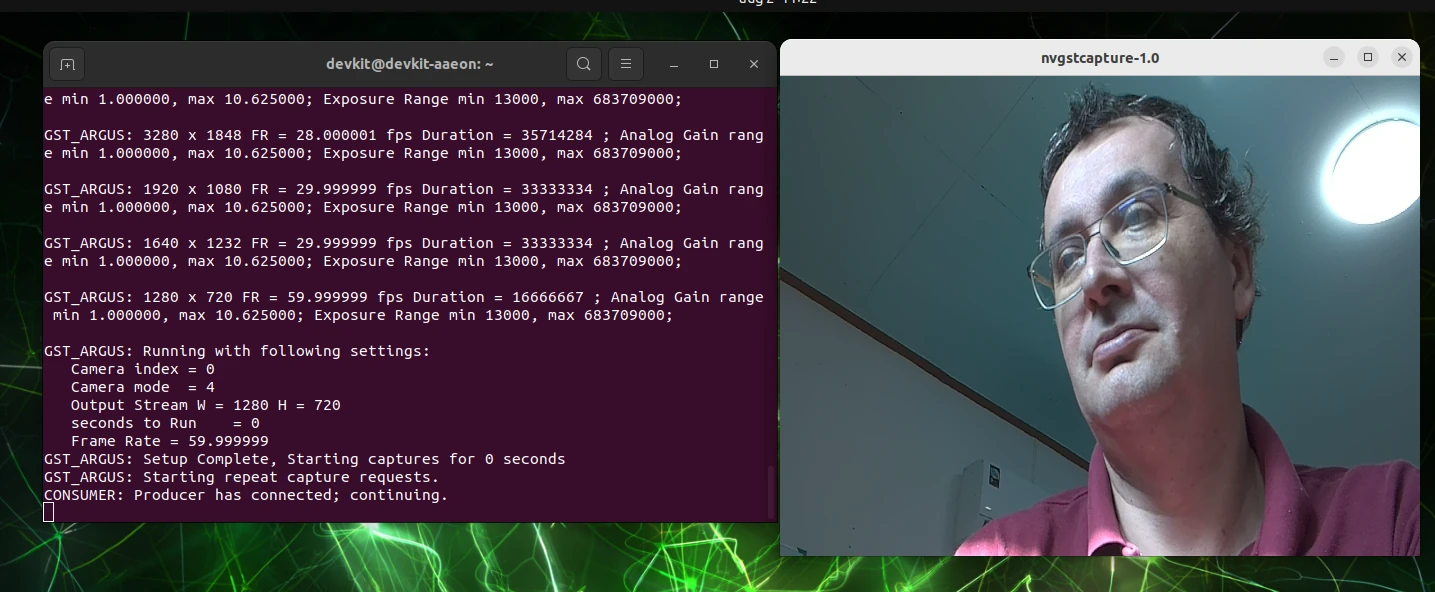Screen dimensions: 1435x592
Task: Click the 'Camera mode = 4' line
Action: tap(143, 387)
